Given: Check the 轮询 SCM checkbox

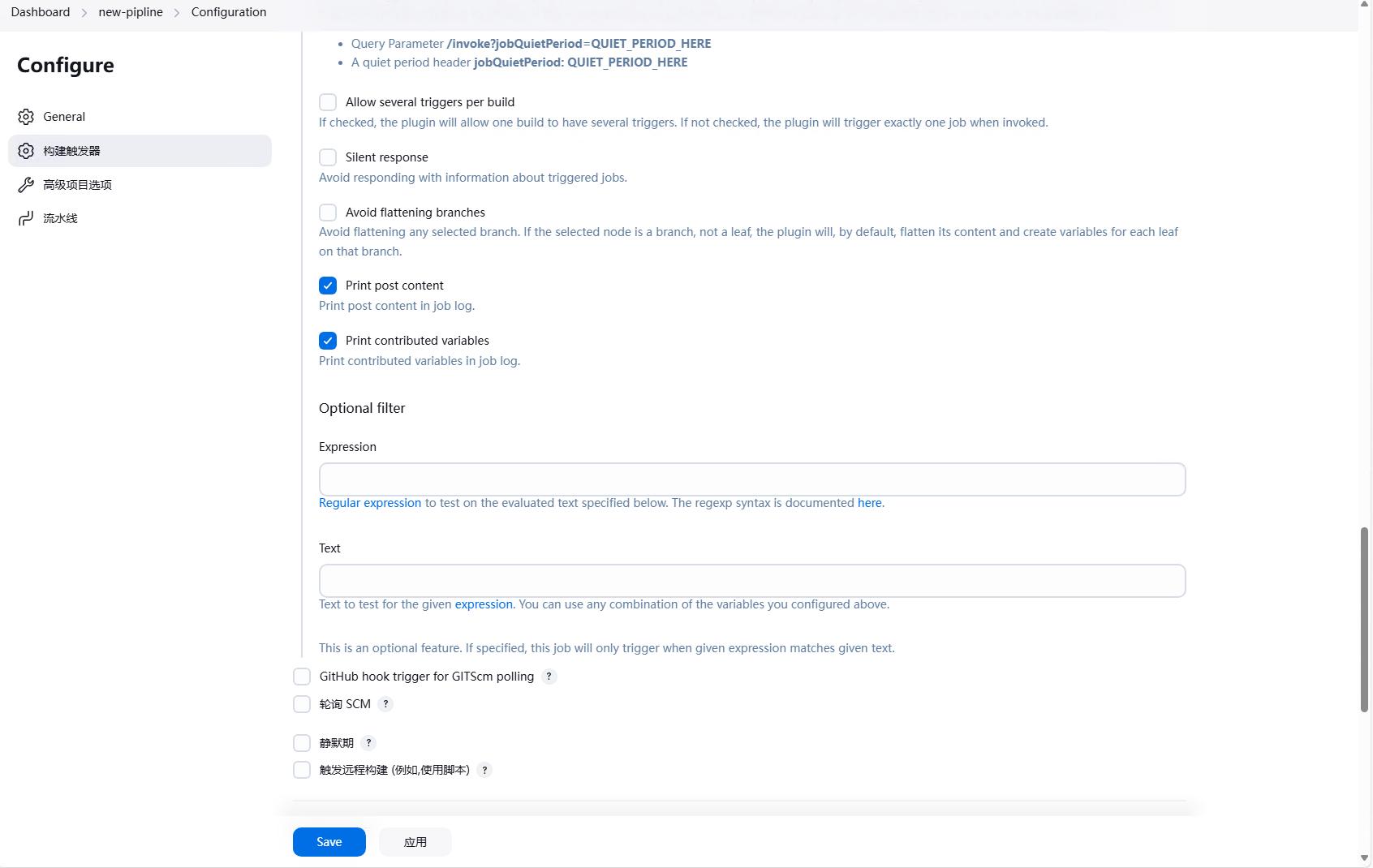Looking at the screenshot, I should pyautogui.click(x=302, y=704).
